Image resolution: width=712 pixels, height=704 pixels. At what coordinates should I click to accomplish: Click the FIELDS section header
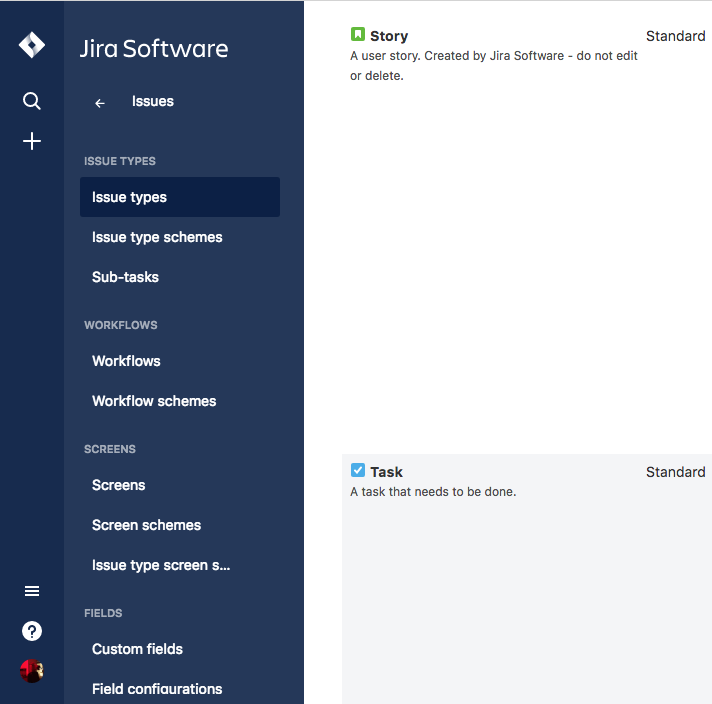[103, 613]
